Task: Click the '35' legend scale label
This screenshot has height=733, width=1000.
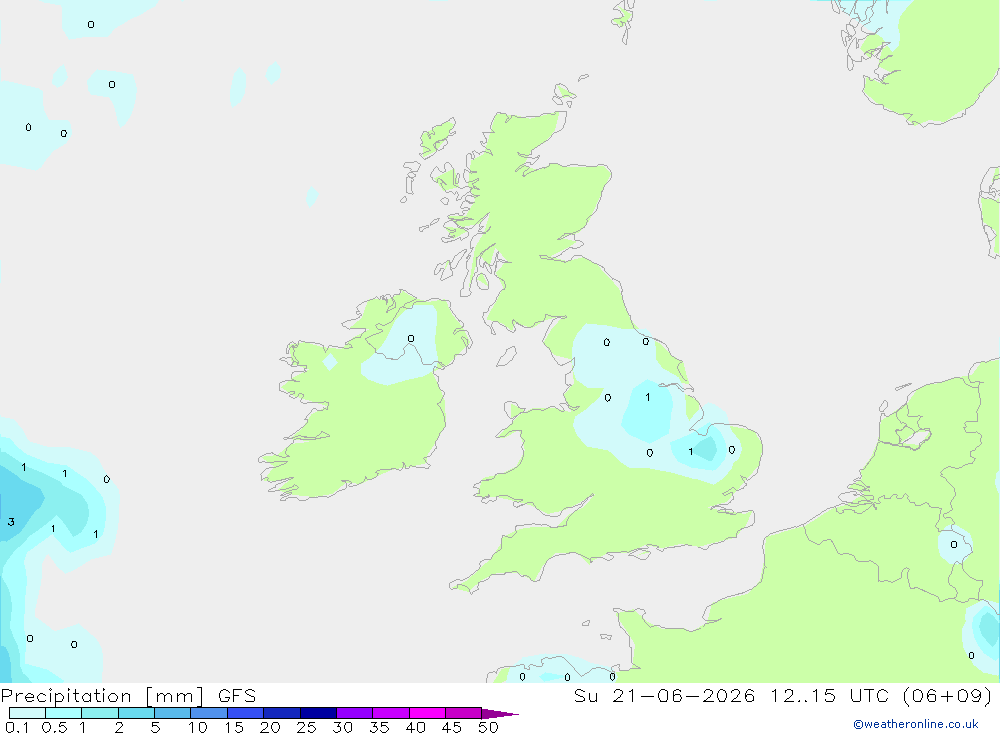Action: [379, 727]
